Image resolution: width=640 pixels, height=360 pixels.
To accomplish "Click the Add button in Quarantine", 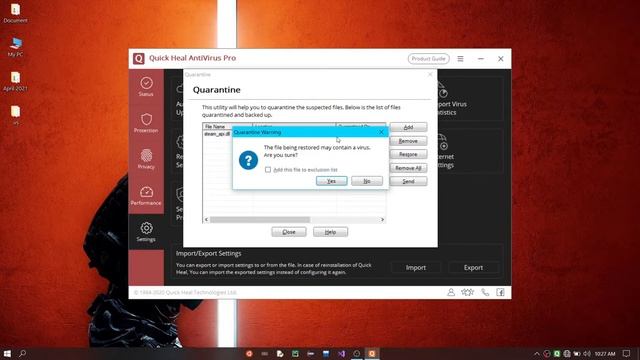I will [x=408, y=127].
